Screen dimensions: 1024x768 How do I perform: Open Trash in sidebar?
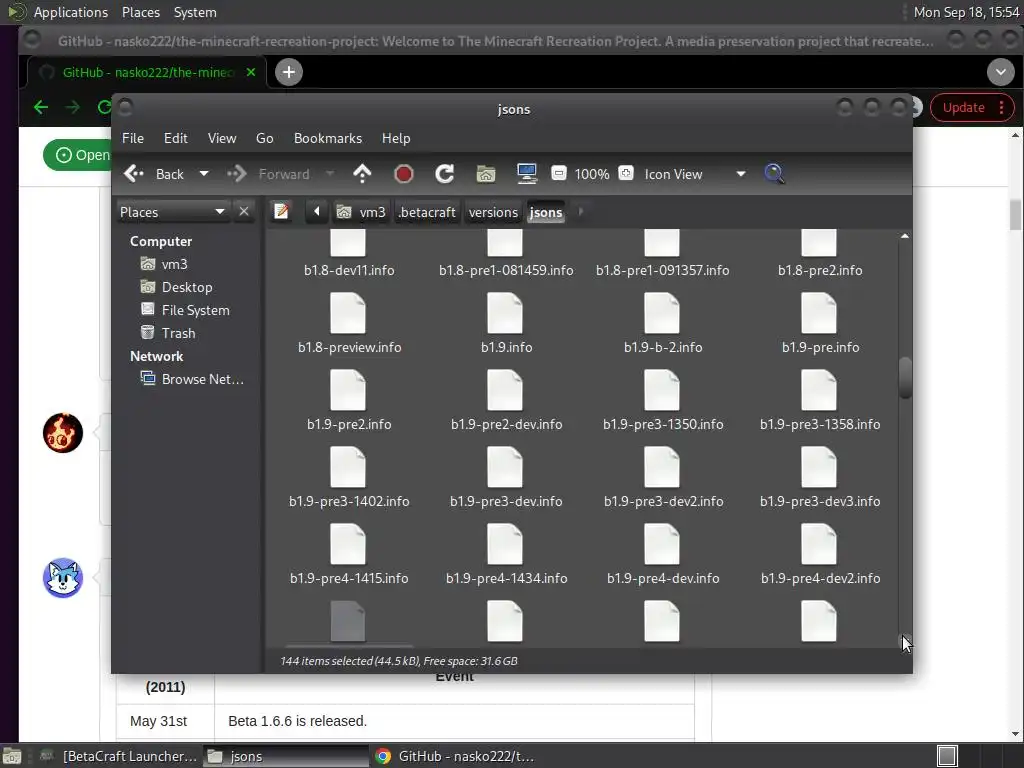tap(178, 333)
